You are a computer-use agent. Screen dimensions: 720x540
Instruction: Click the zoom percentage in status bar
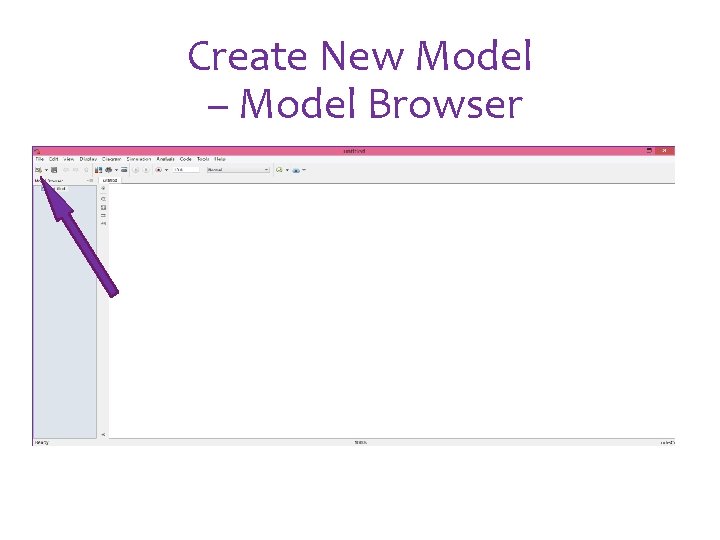(x=360, y=443)
